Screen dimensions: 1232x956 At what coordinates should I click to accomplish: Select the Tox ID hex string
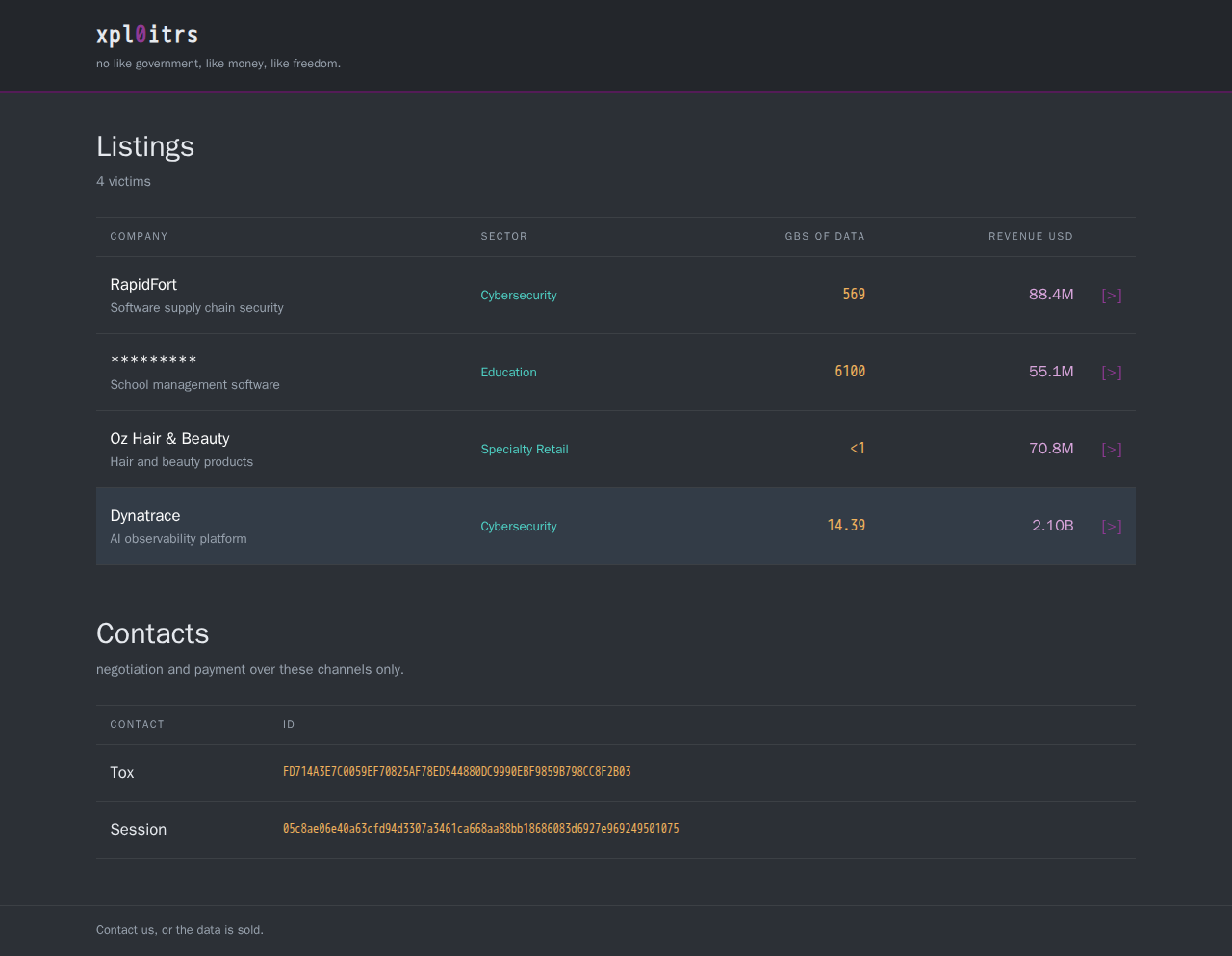pyautogui.click(x=457, y=772)
